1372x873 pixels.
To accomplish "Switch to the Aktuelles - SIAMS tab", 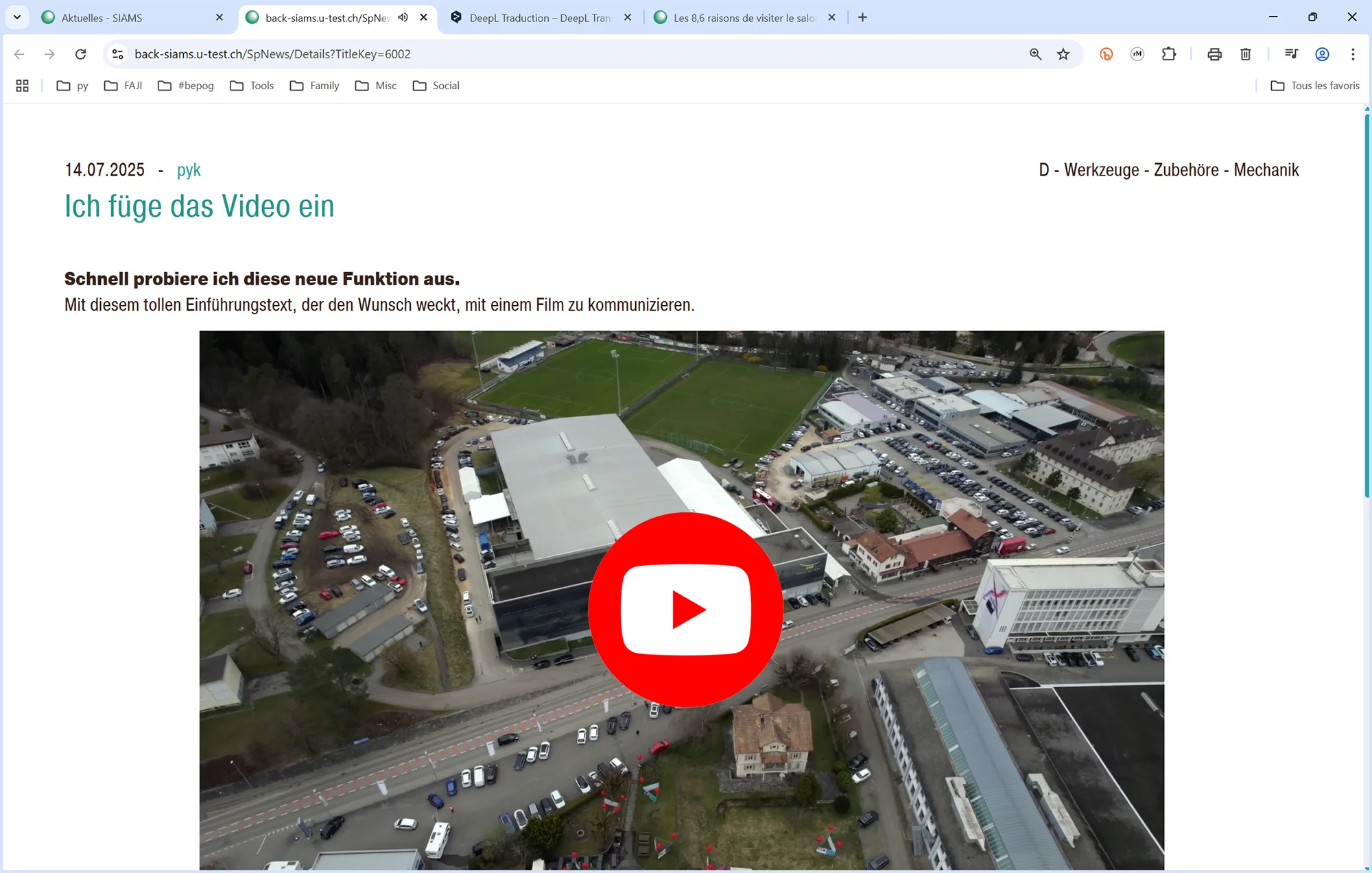I will 130,18.
